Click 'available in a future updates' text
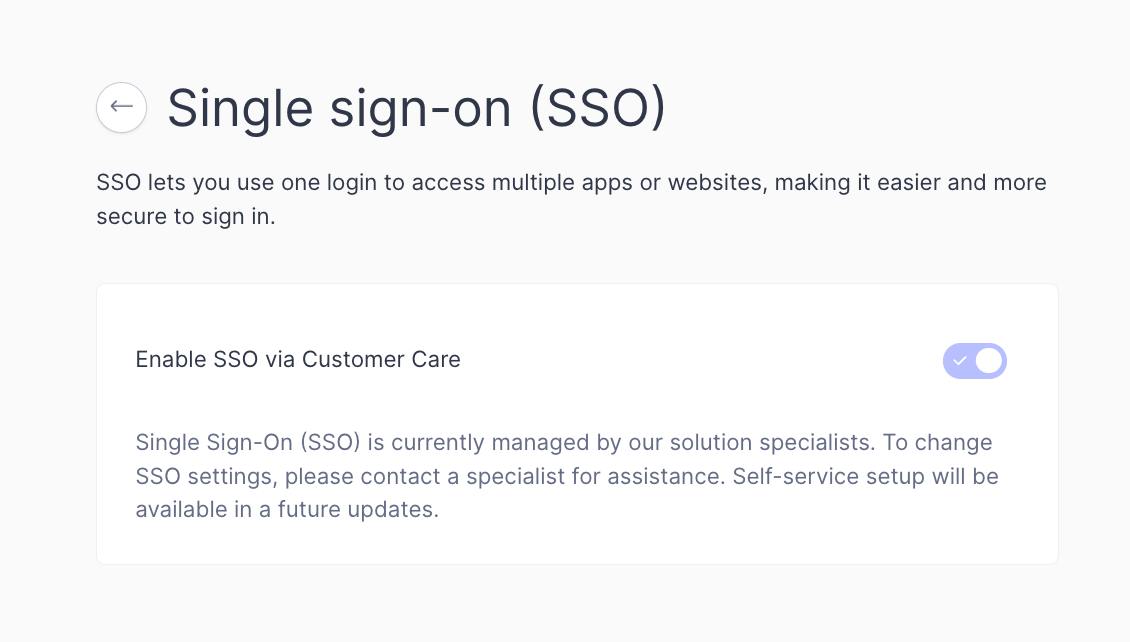The height and width of the screenshot is (642, 1130). point(287,509)
